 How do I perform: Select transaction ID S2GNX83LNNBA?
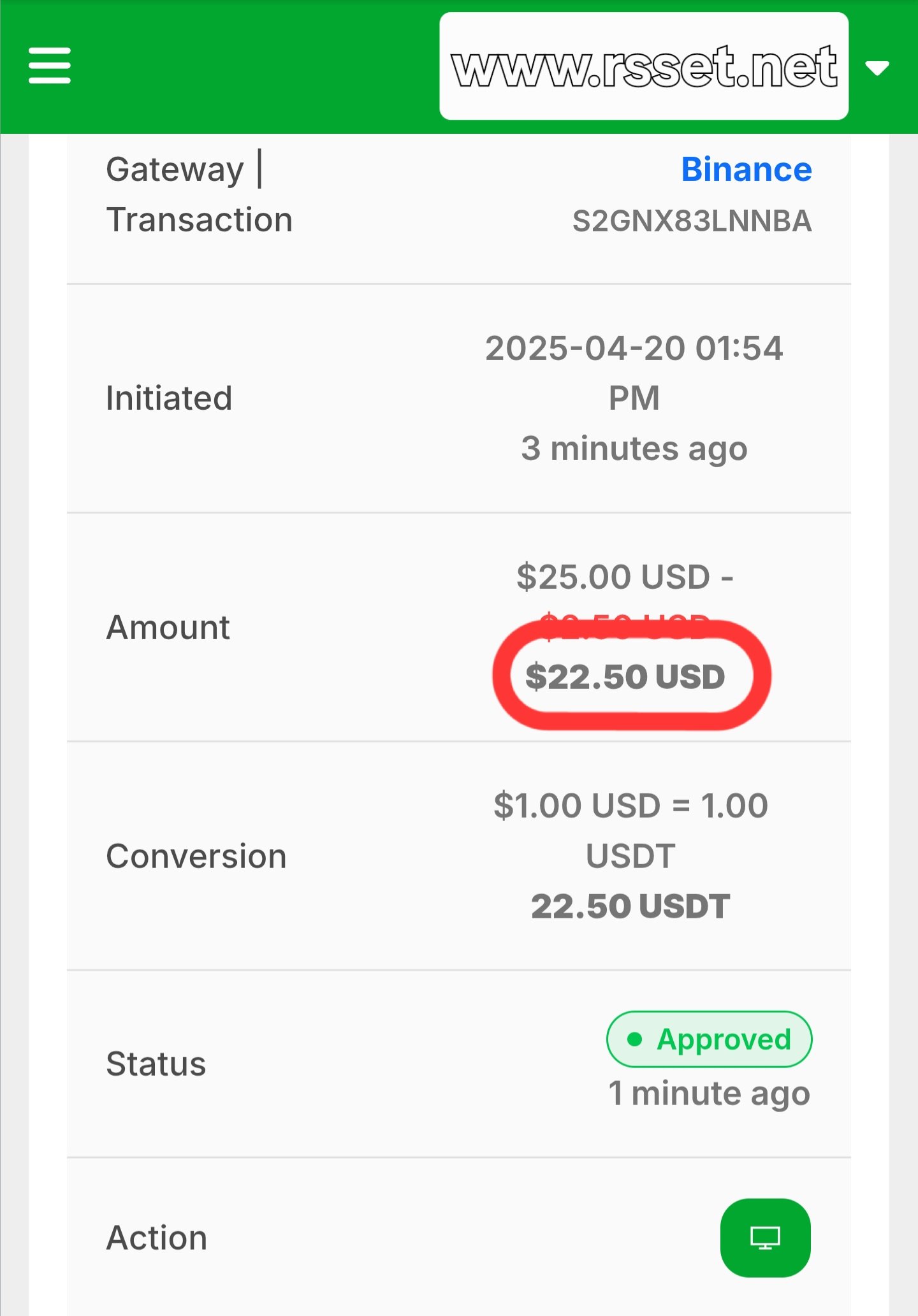tap(692, 221)
